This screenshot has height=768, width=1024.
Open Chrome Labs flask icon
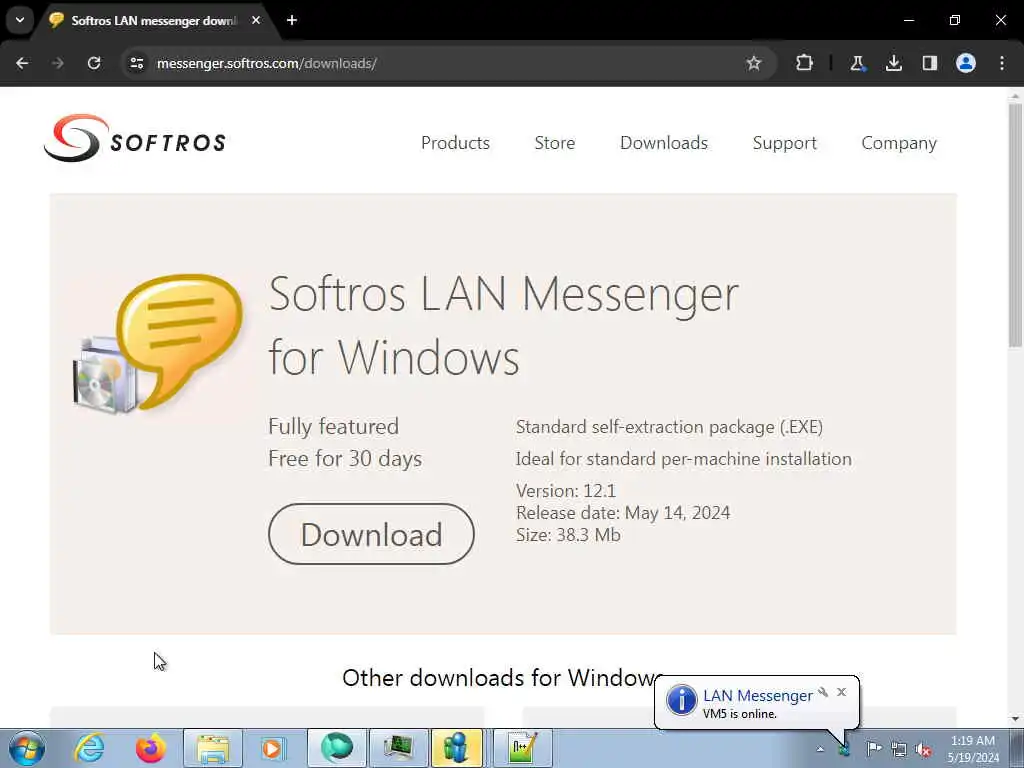click(x=857, y=63)
